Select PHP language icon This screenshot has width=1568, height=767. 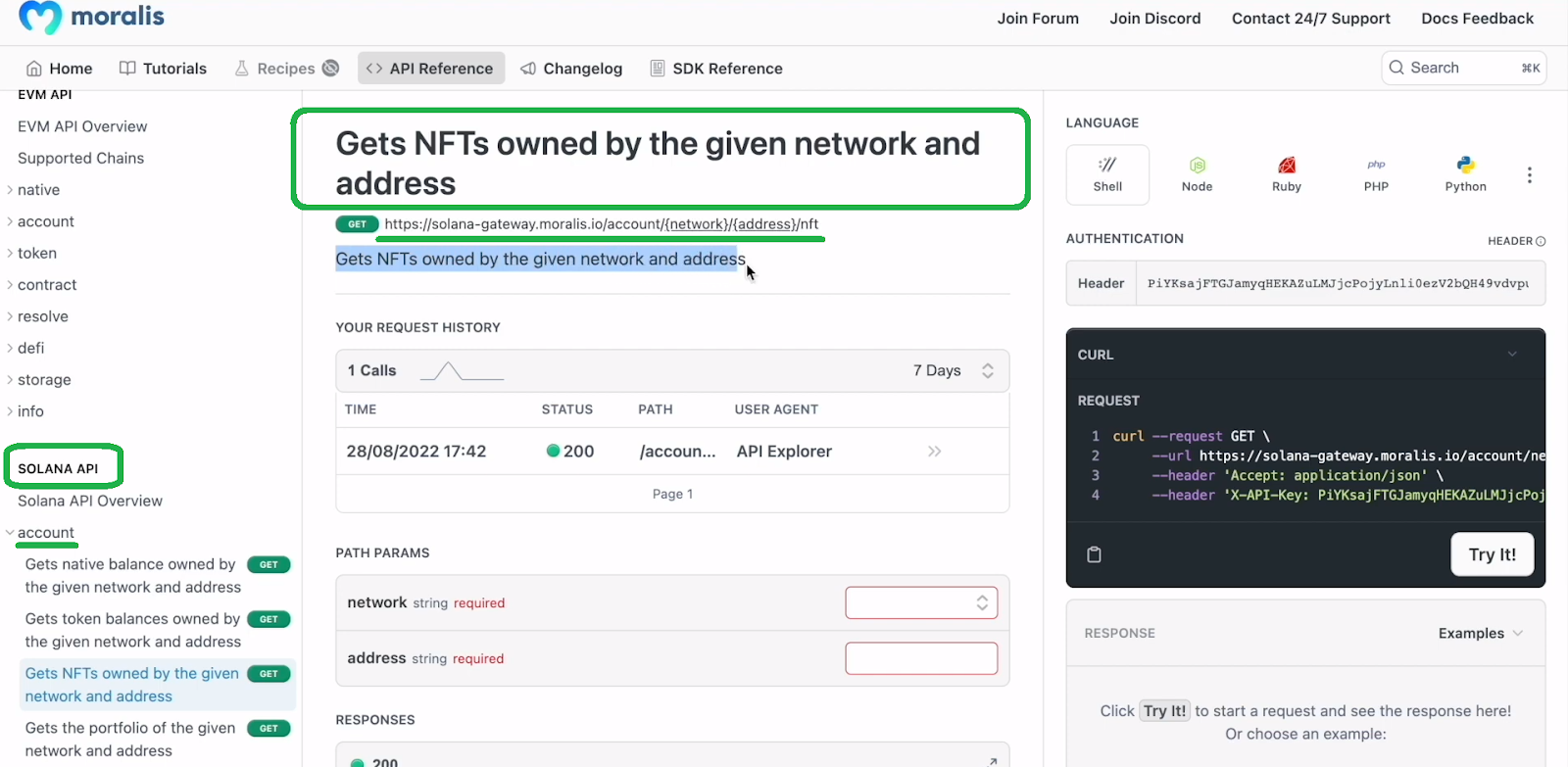(x=1376, y=174)
